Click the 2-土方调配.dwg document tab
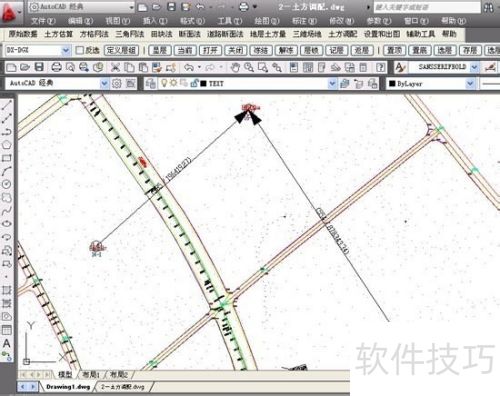The image size is (500, 396). point(123,387)
